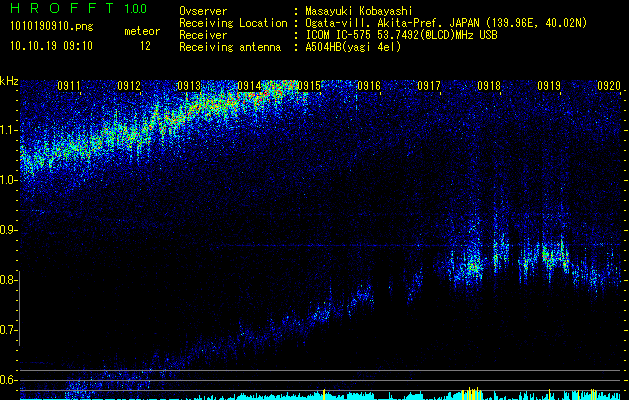The width and height of the screenshot is (629, 400).
Task: Click the 1.1 frequency axis label
Action: [9, 130]
